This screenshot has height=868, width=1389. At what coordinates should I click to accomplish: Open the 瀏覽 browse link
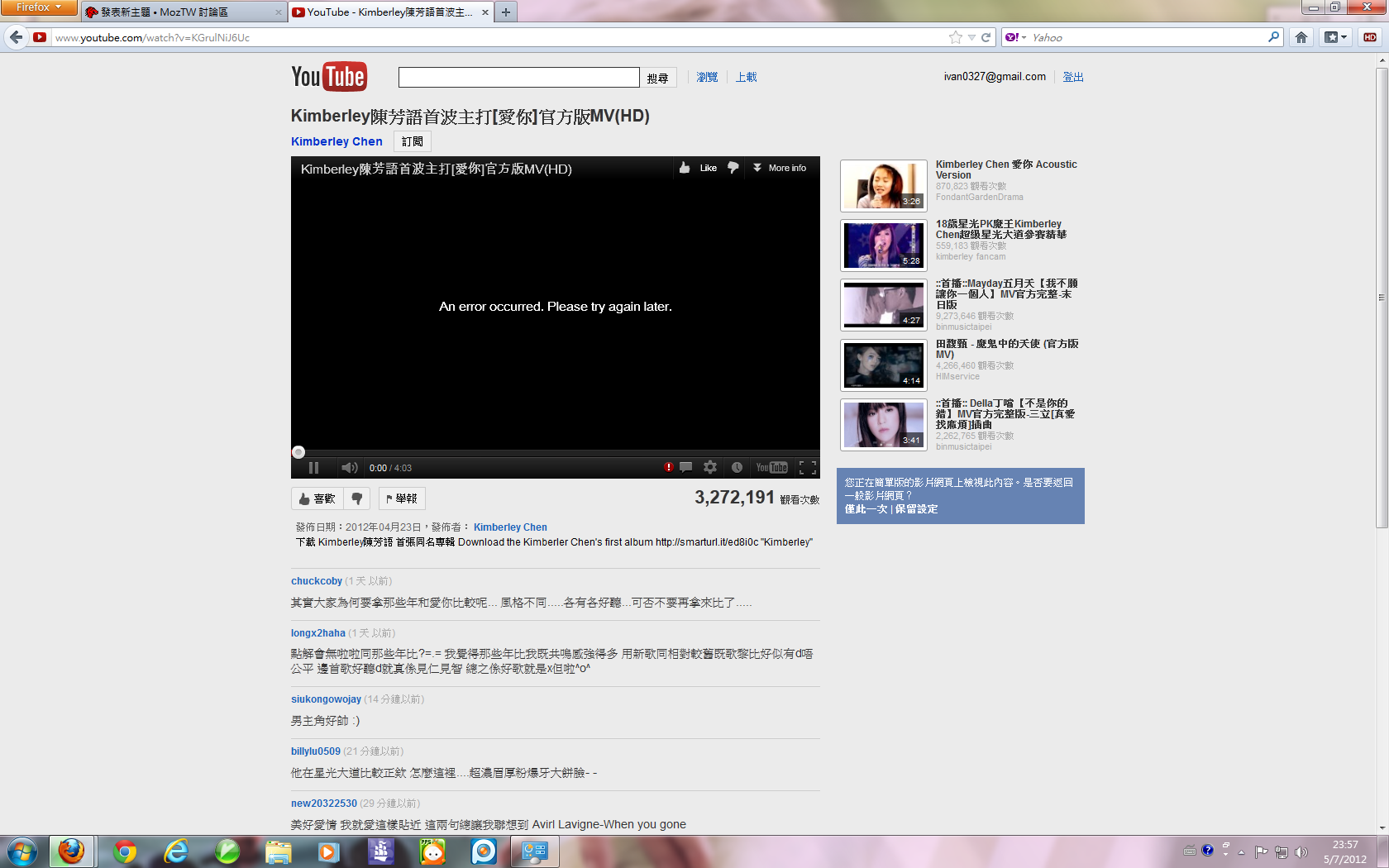(707, 77)
